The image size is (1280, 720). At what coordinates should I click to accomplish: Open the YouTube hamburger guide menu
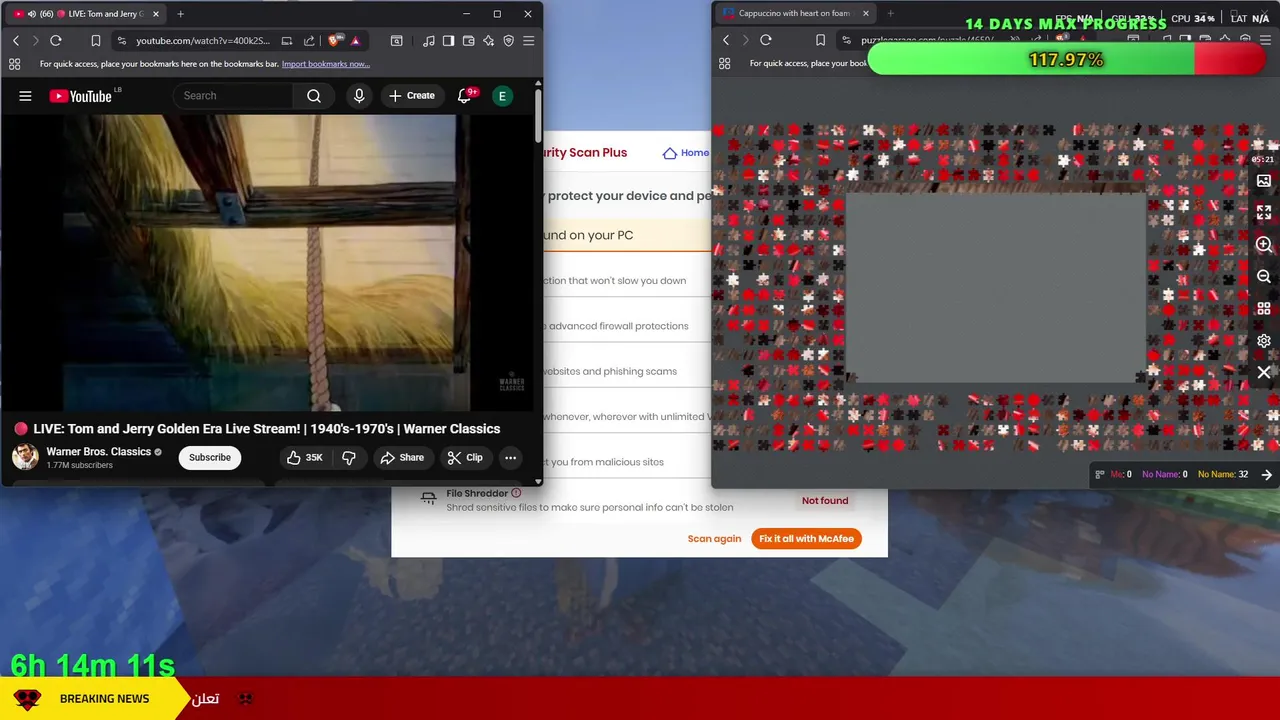[25, 96]
